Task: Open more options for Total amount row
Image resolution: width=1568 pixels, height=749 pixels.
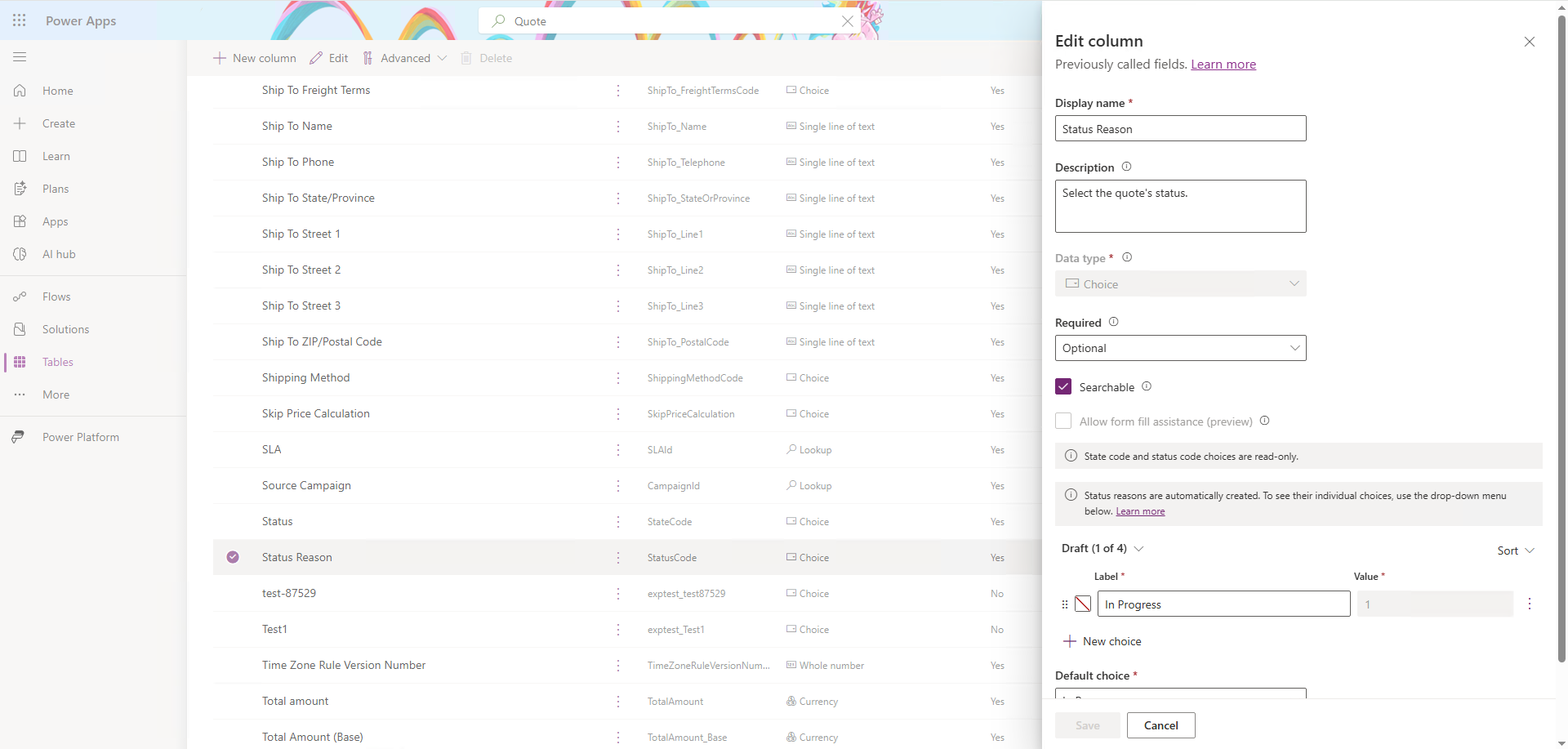Action: coord(618,702)
